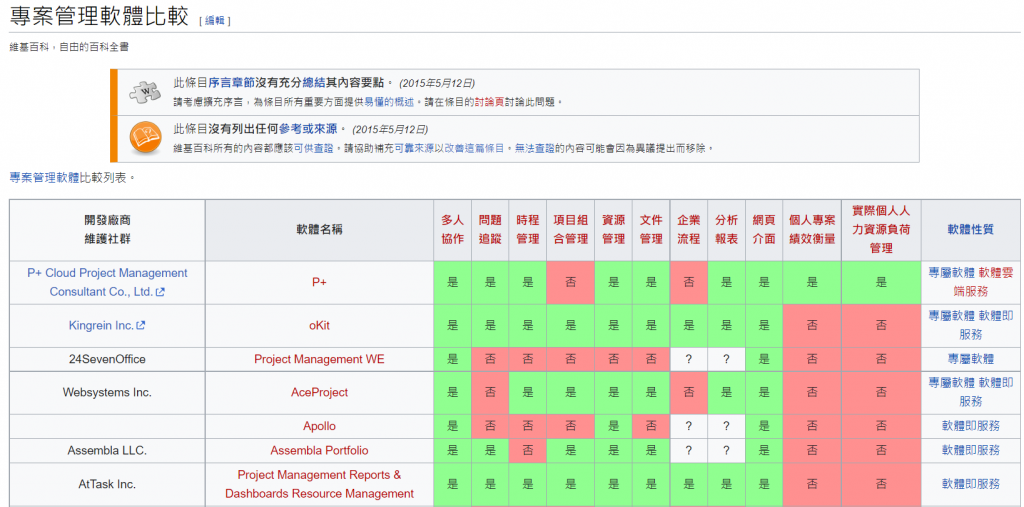
Task: Open the Apollo software link
Action: 319,427
